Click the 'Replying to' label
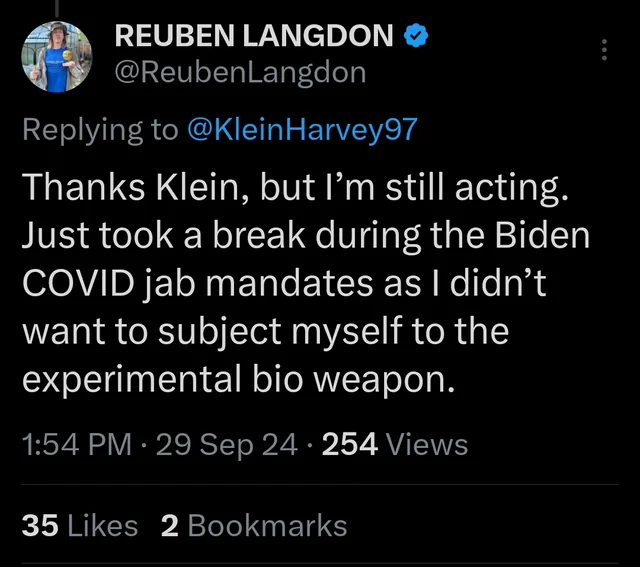The height and width of the screenshot is (567, 640). pos(98,130)
